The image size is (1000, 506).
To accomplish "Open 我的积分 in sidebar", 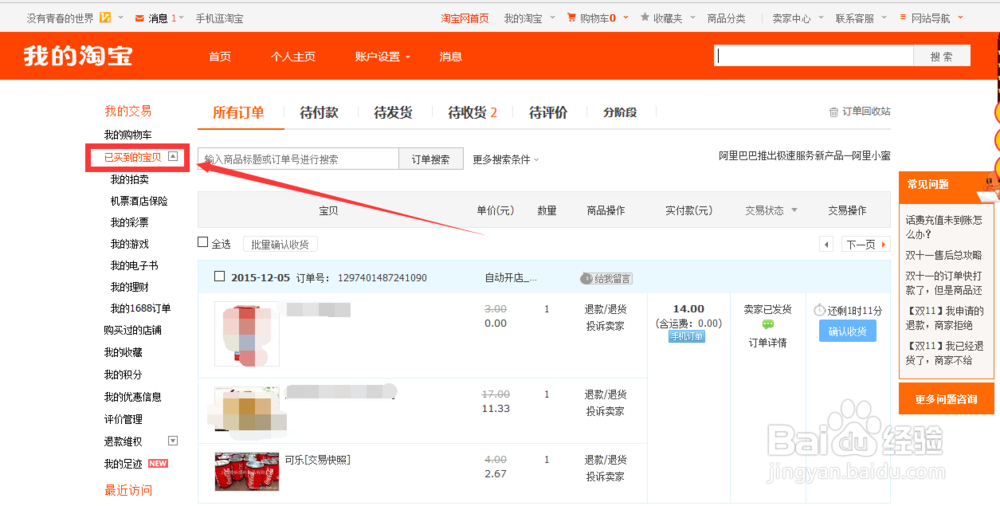I will coord(123,375).
